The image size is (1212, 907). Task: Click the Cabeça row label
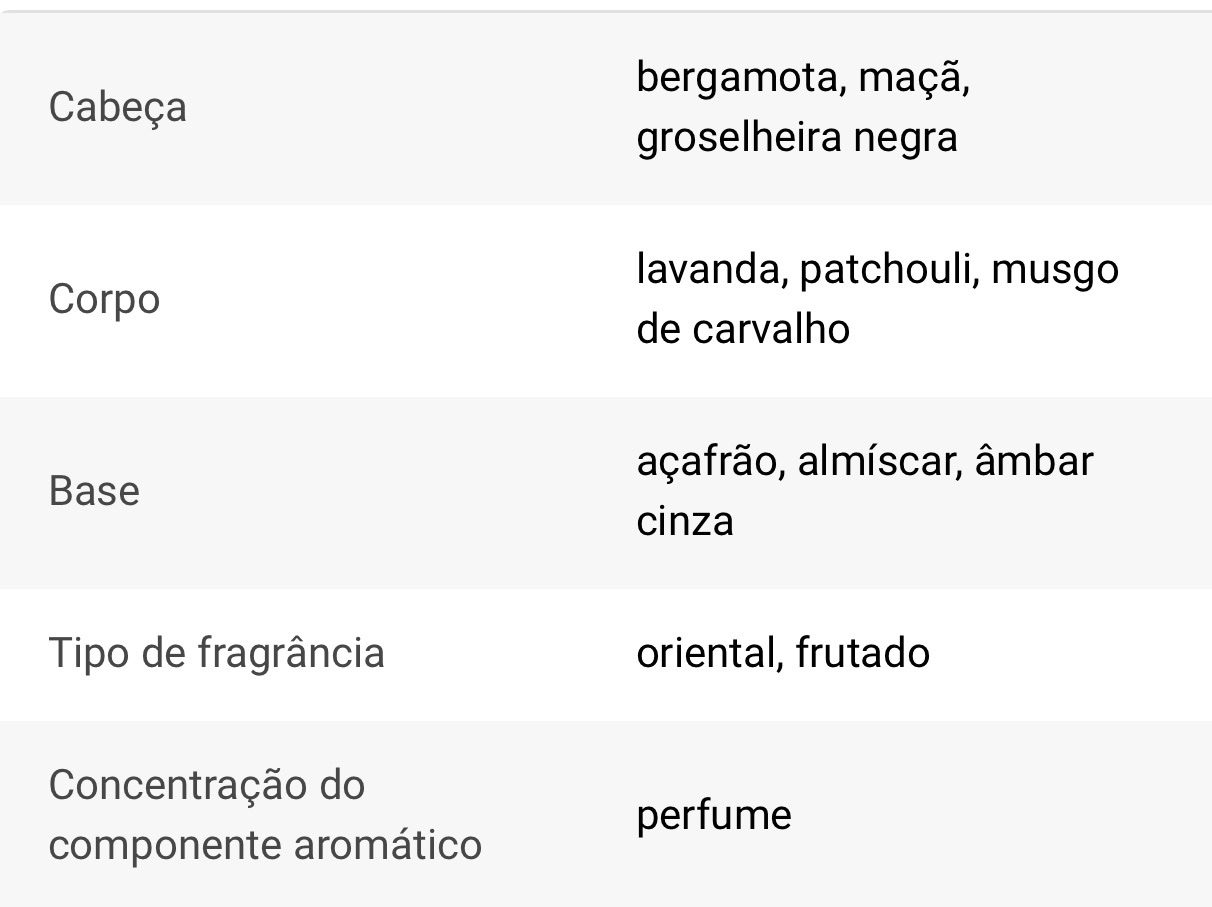(x=117, y=106)
